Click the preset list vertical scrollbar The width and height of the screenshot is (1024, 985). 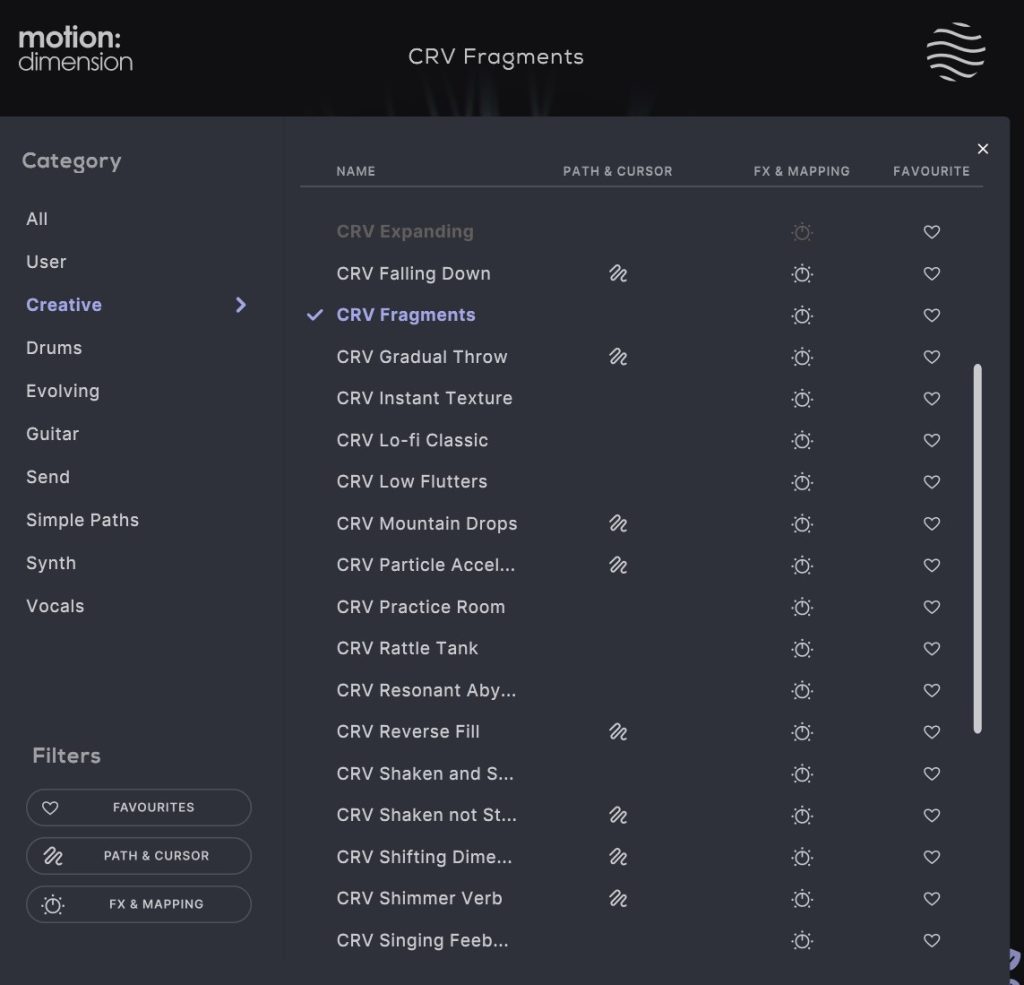(977, 548)
